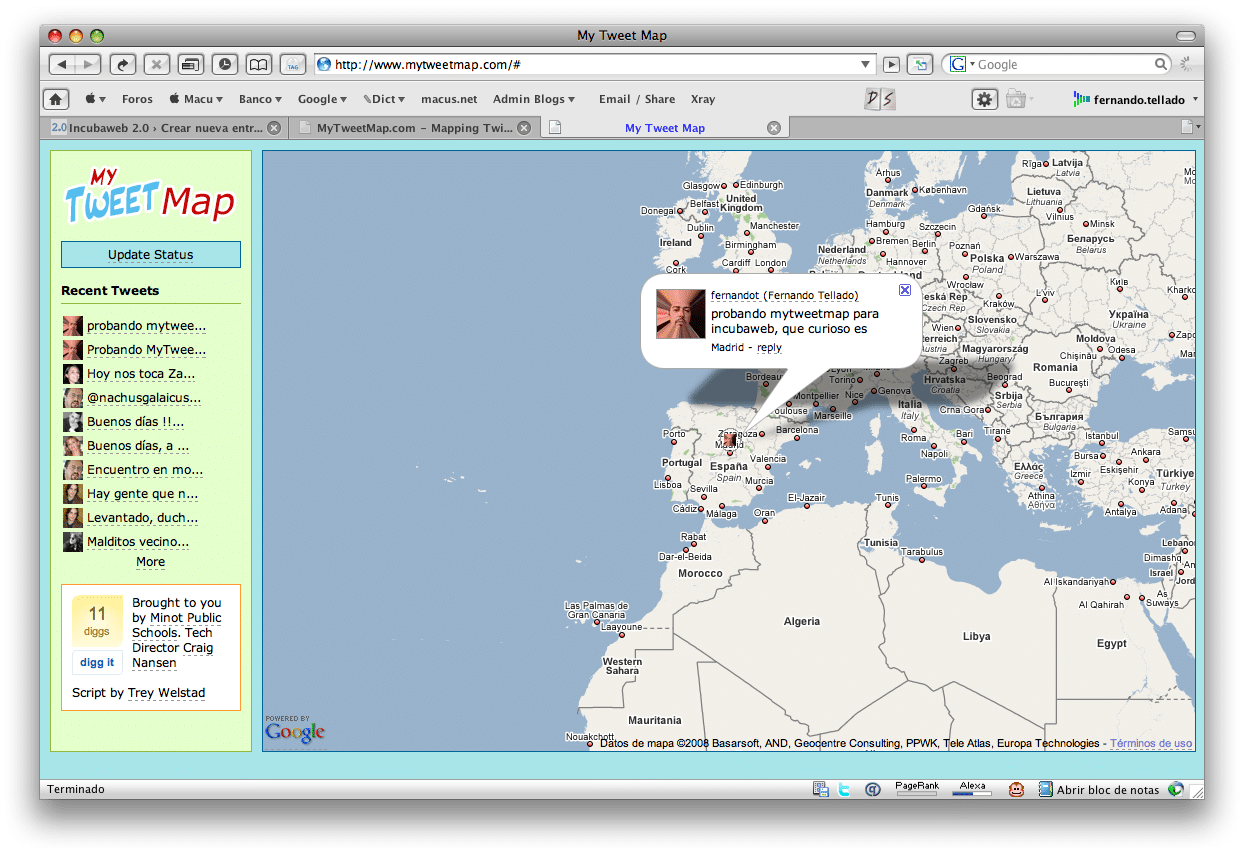Open the history clock icon
The height and width of the screenshot is (854, 1244).
pyautogui.click(x=226, y=64)
